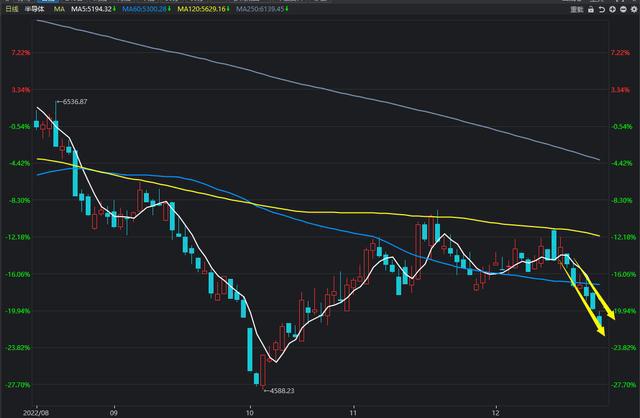Click the left axis -27.70% label
The image size is (640, 418).
tap(18, 385)
